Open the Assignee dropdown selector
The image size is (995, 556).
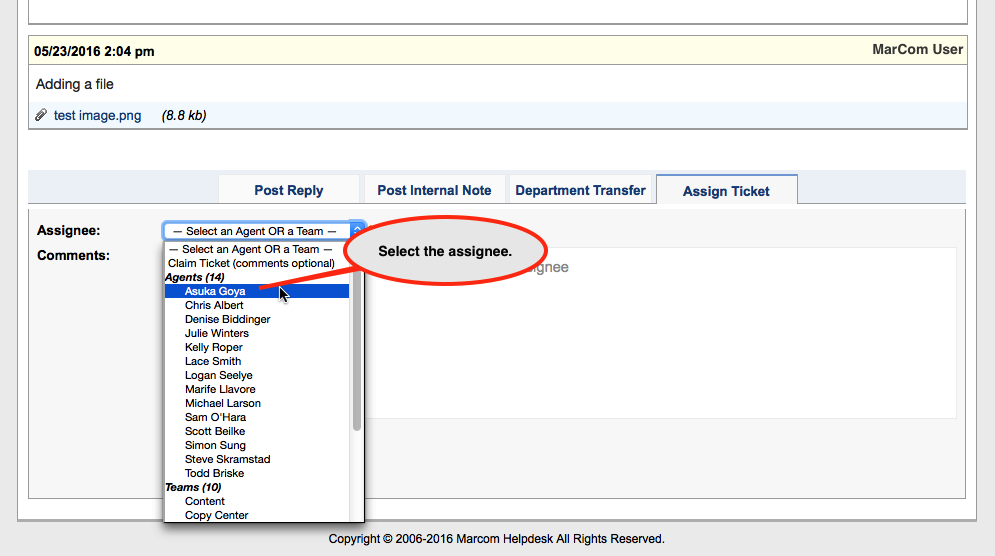(x=263, y=231)
